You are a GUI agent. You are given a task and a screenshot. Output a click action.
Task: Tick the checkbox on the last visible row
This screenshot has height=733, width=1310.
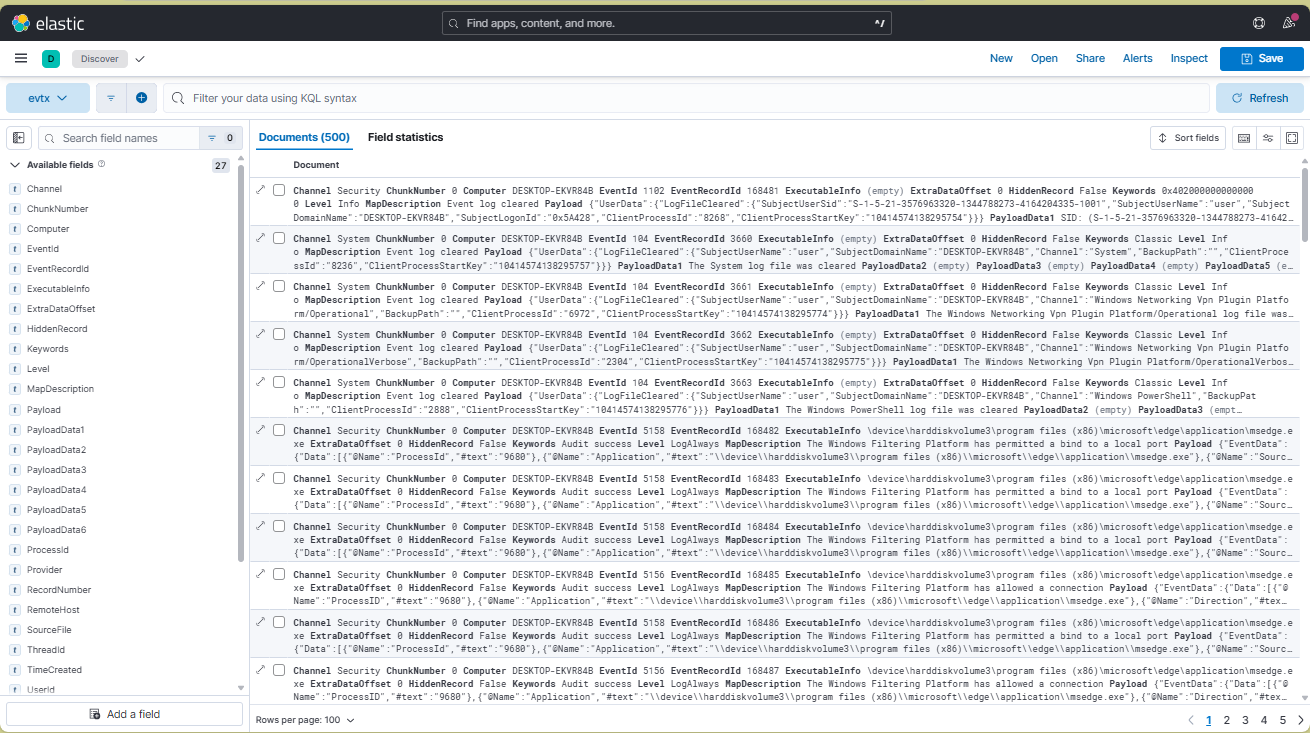[x=279, y=670]
